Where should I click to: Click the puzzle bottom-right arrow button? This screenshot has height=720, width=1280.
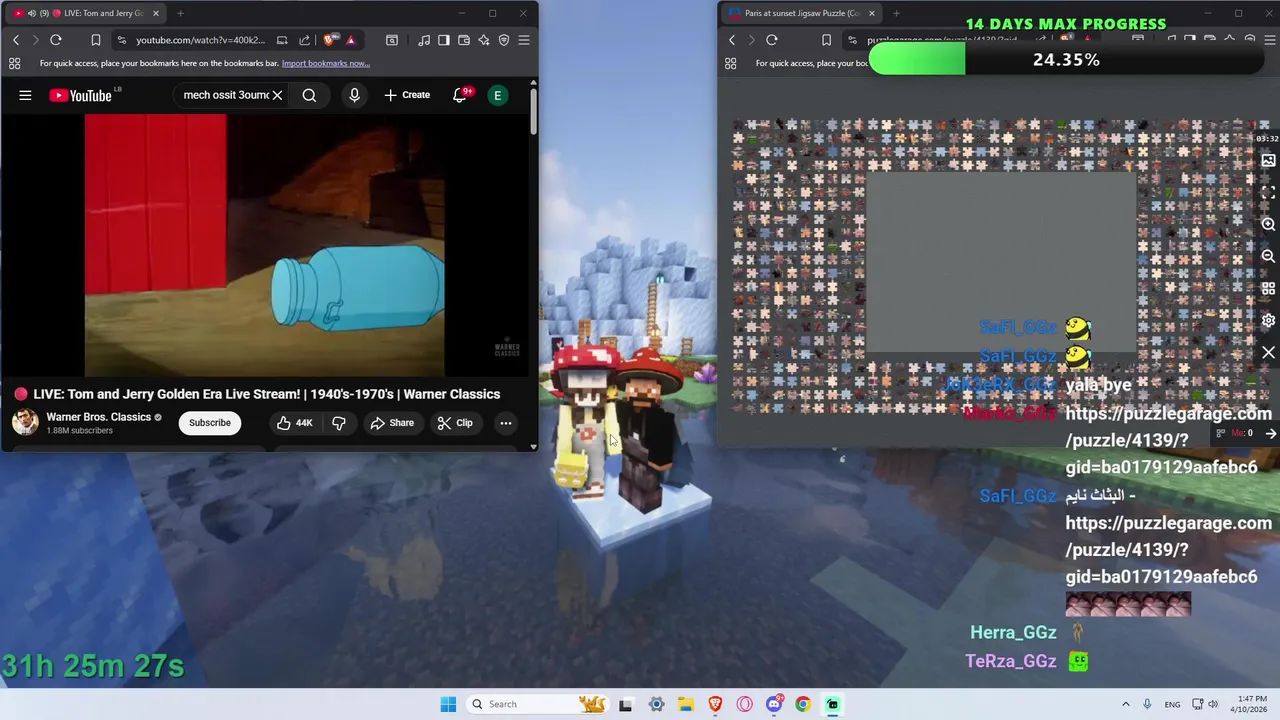(1270, 433)
